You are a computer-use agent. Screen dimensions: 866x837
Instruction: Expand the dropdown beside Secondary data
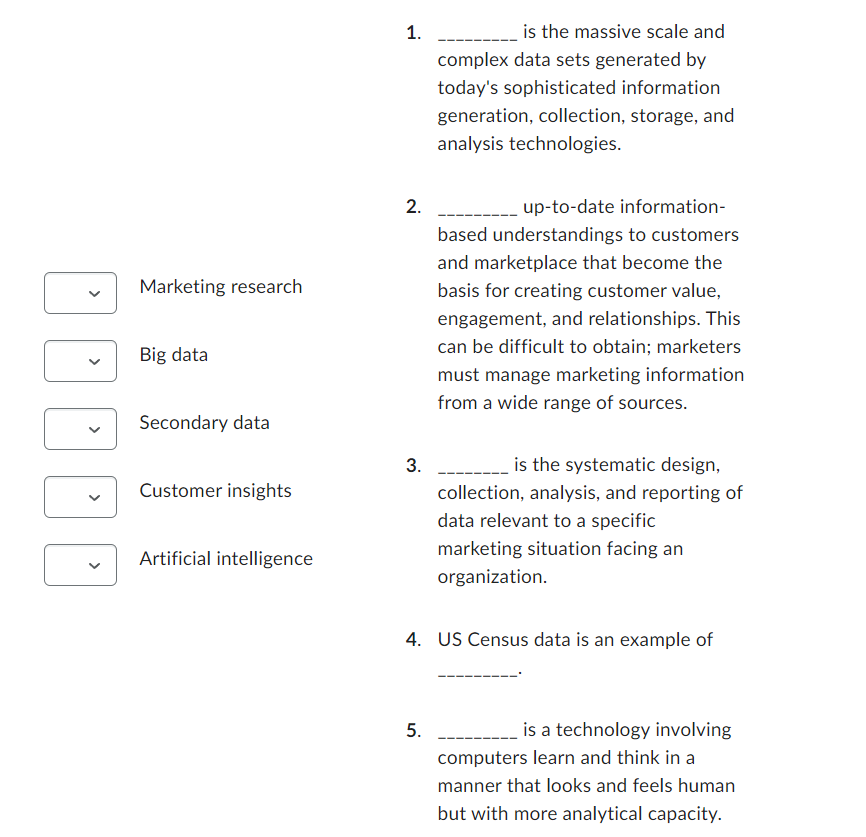[80, 429]
